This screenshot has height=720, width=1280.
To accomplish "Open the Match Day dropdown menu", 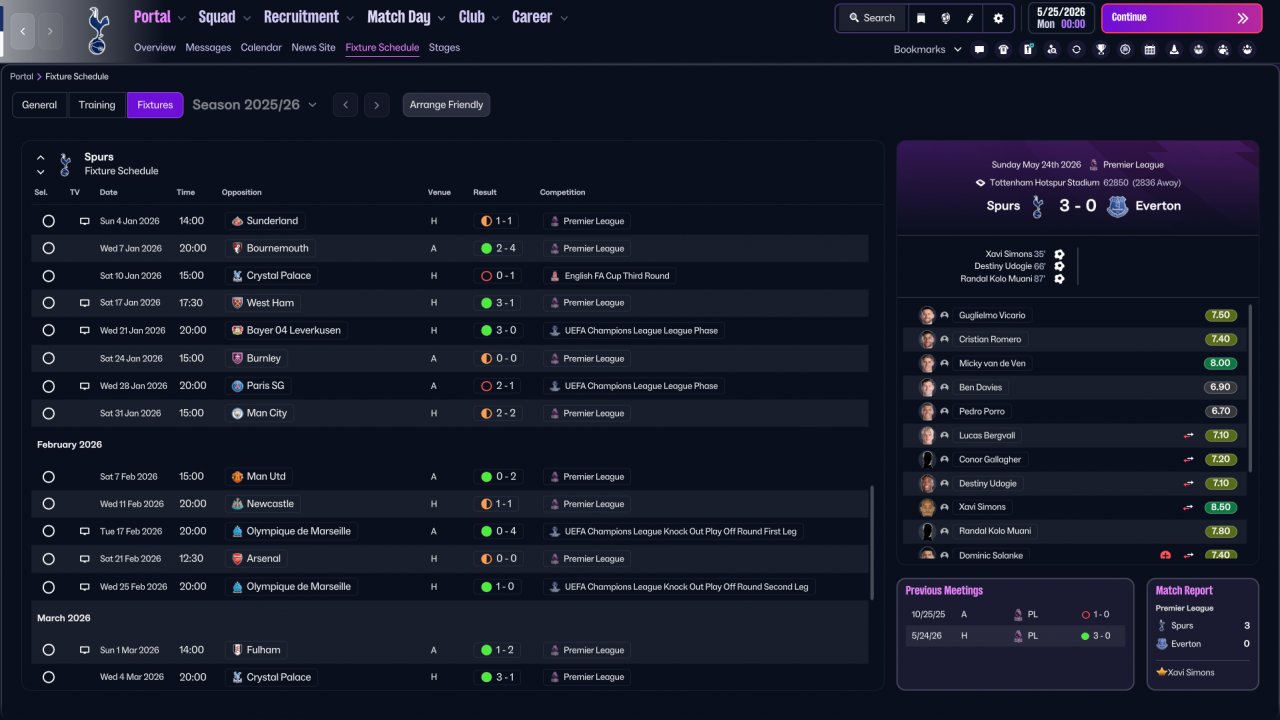I will click(x=406, y=17).
